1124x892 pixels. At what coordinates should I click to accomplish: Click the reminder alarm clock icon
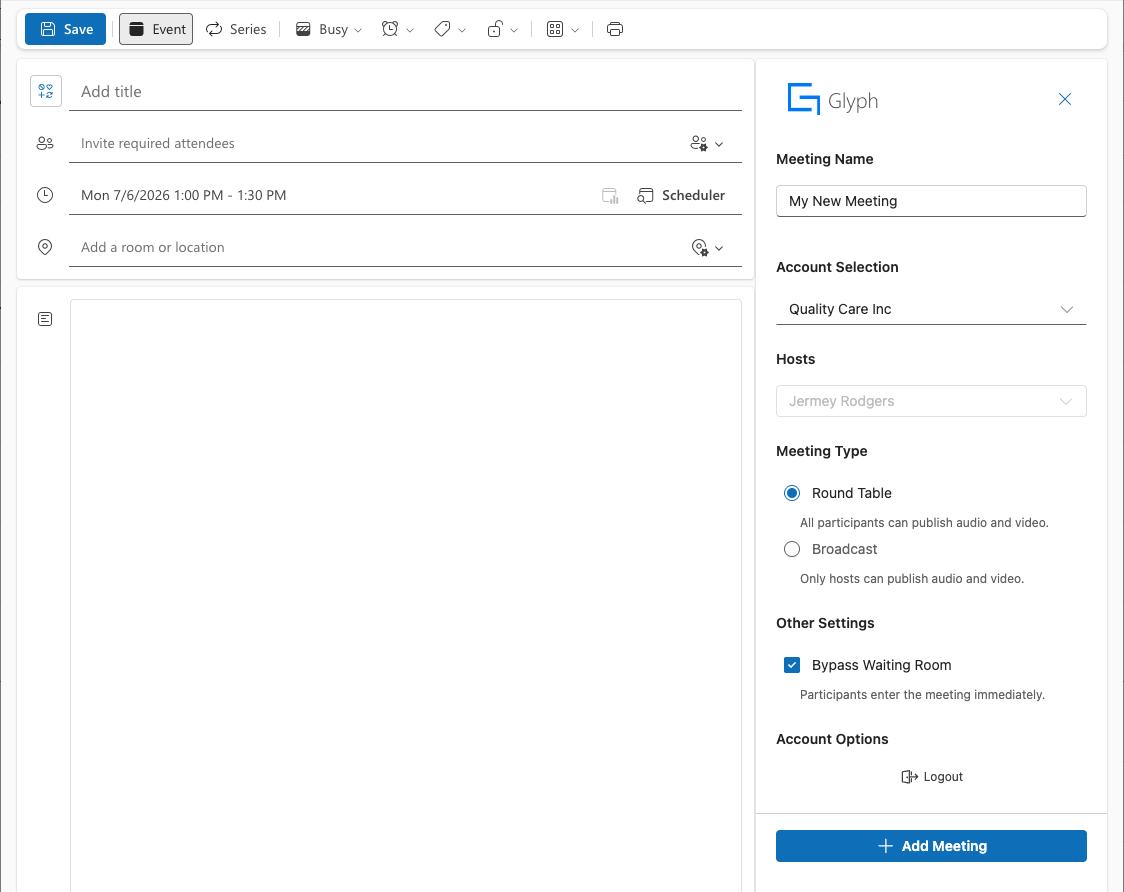[x=390, y=29]
